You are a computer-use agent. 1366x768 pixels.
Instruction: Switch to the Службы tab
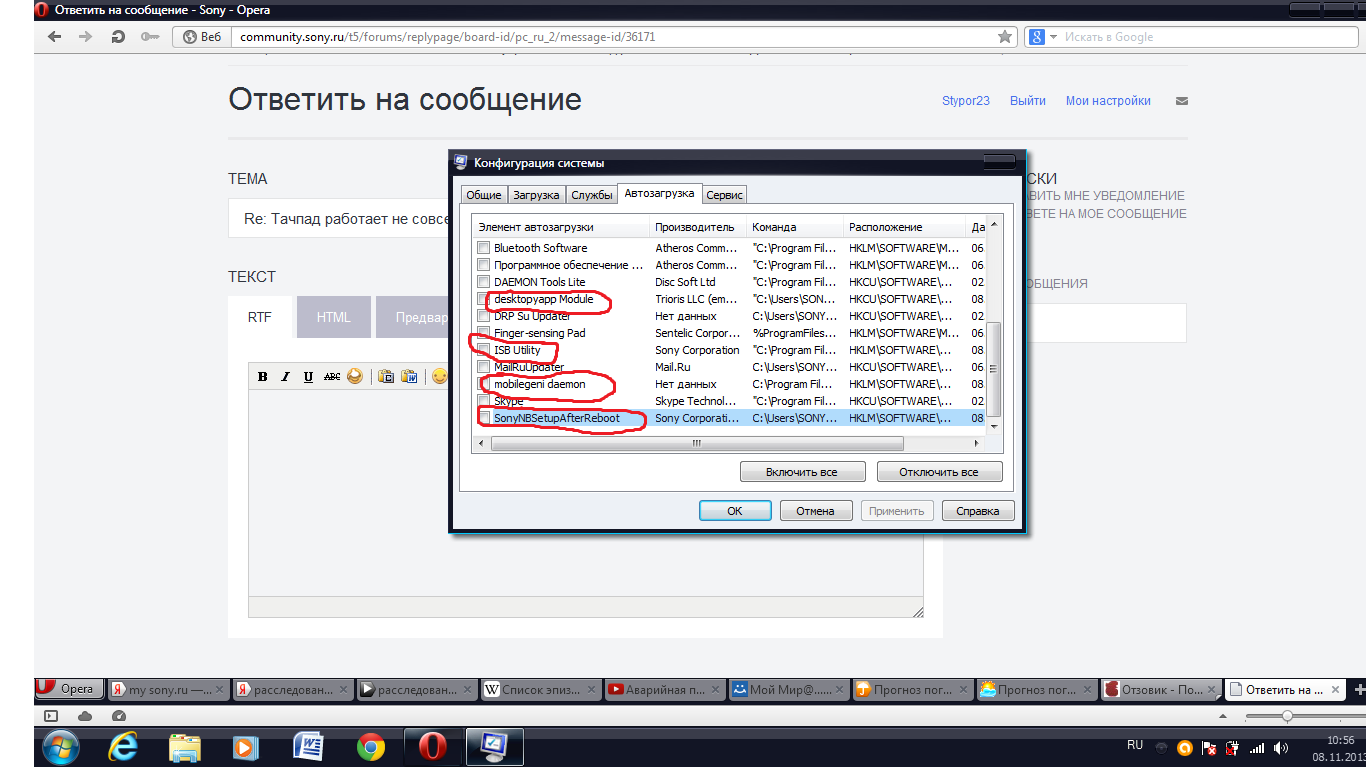592,195
